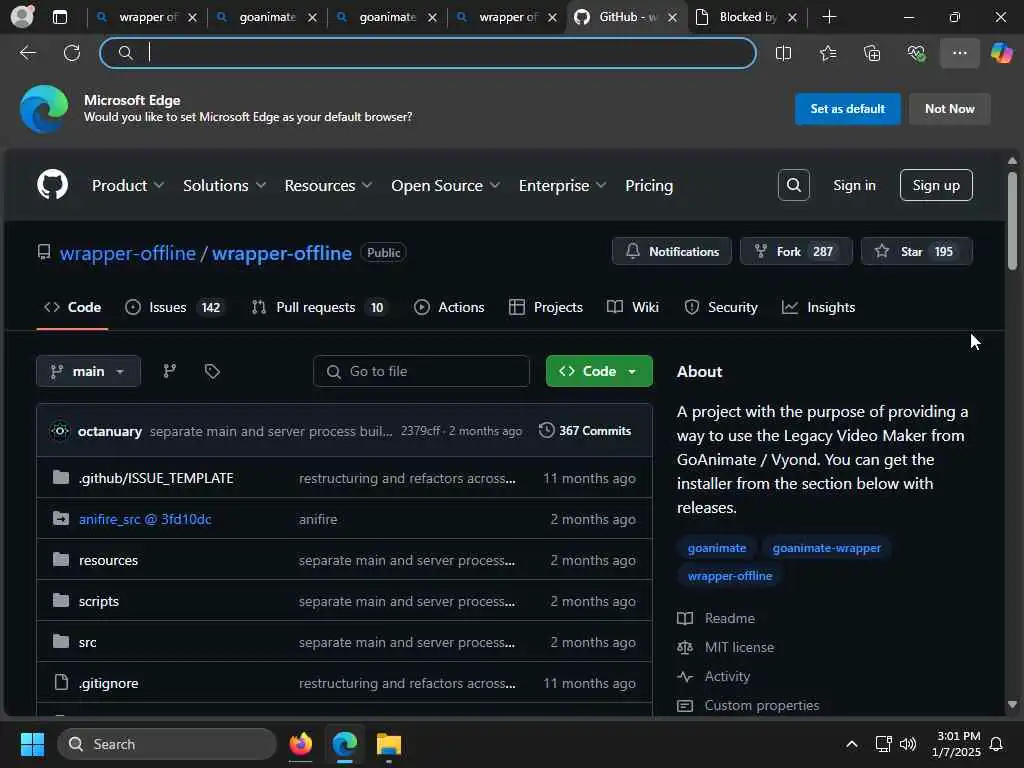
Task: Open the Activity link in About
Action: 727,676
